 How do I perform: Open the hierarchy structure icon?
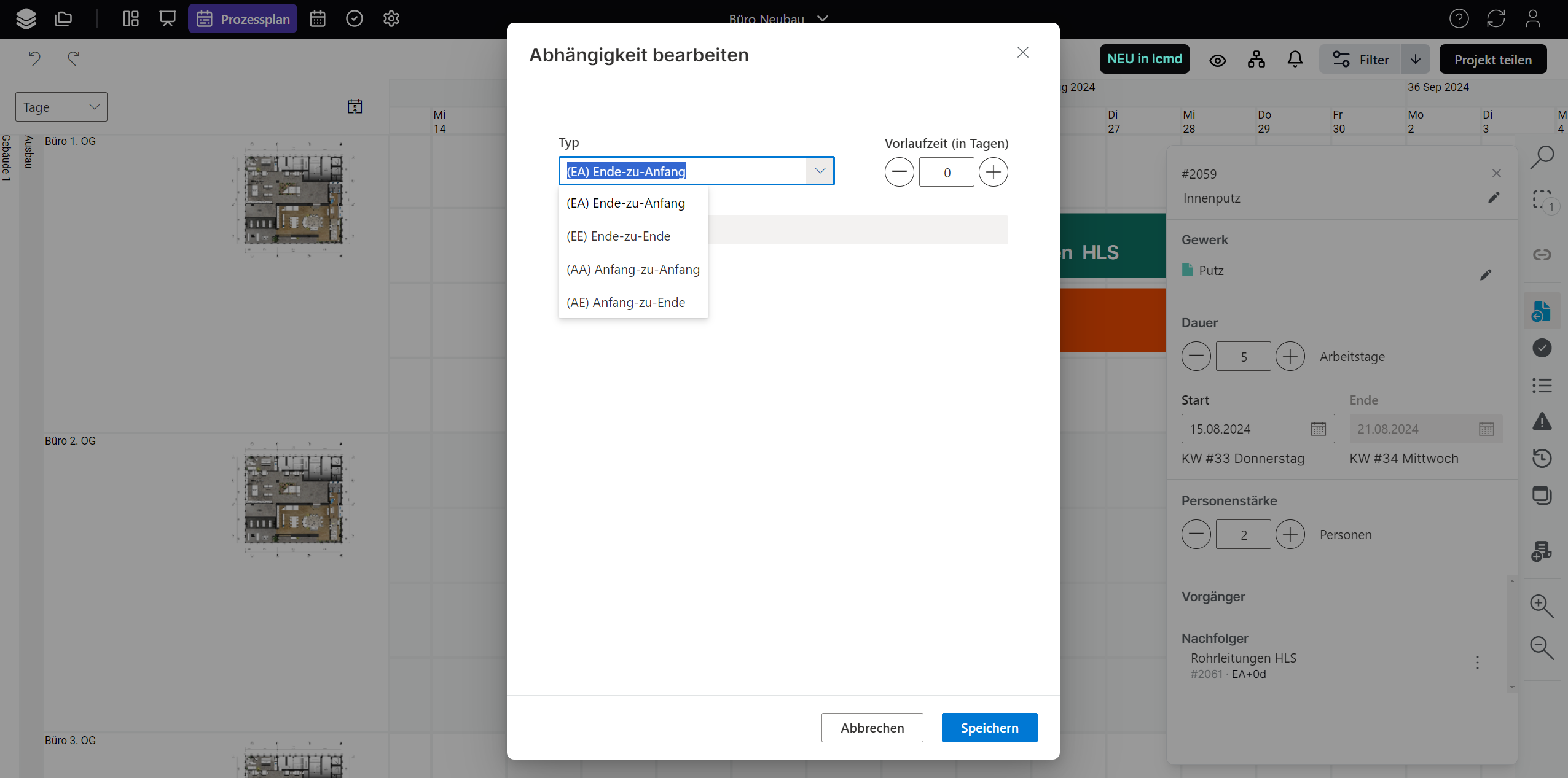tap(1256, 59)
